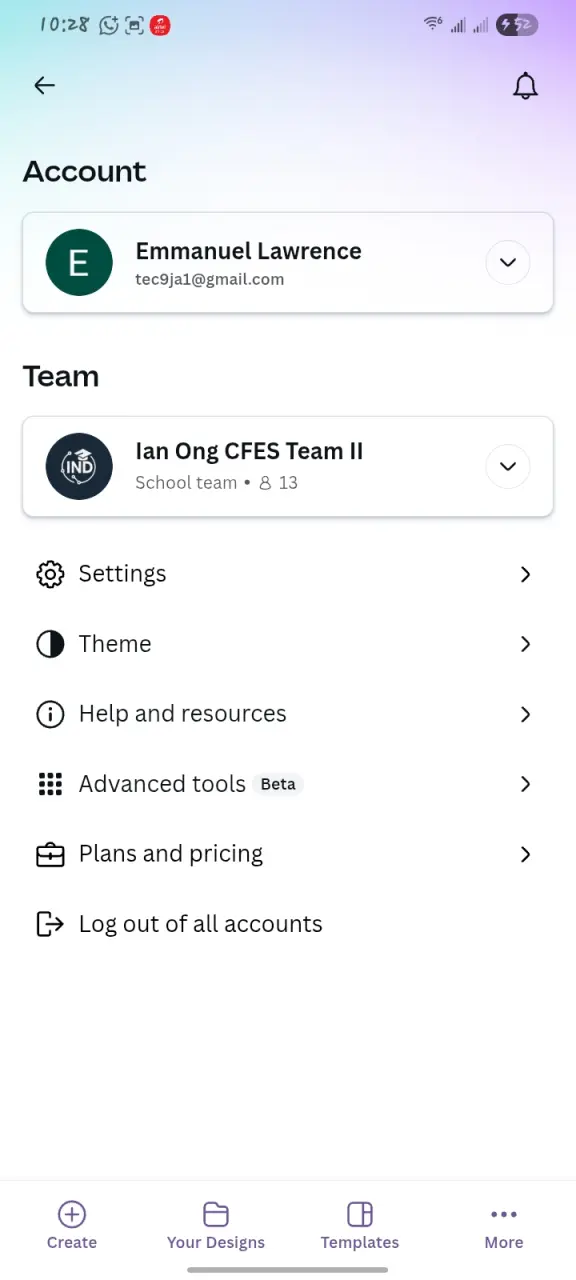Image resolution: width=576 pixels, height=1280 pixels.
Task: Open Help and resources chevron
Action: (525, 714)
